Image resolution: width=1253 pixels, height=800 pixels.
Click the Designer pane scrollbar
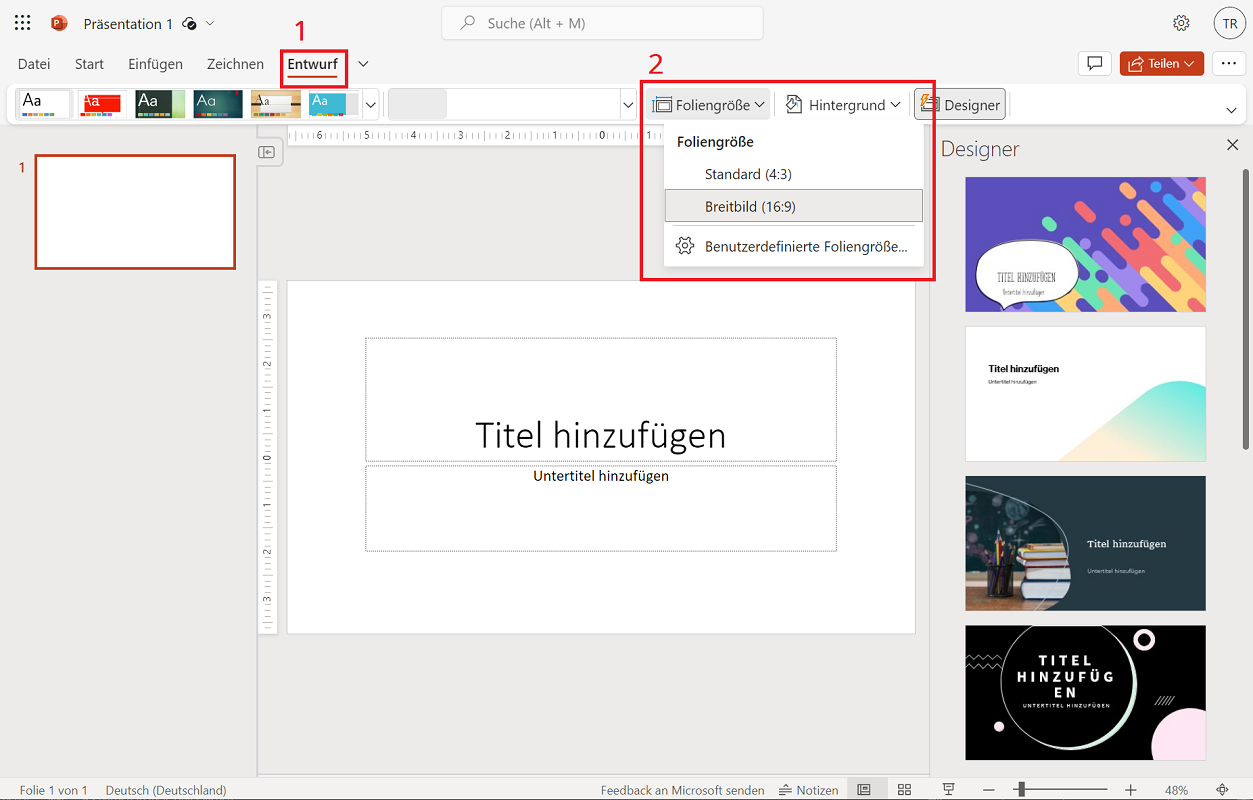pos(1246,310)
